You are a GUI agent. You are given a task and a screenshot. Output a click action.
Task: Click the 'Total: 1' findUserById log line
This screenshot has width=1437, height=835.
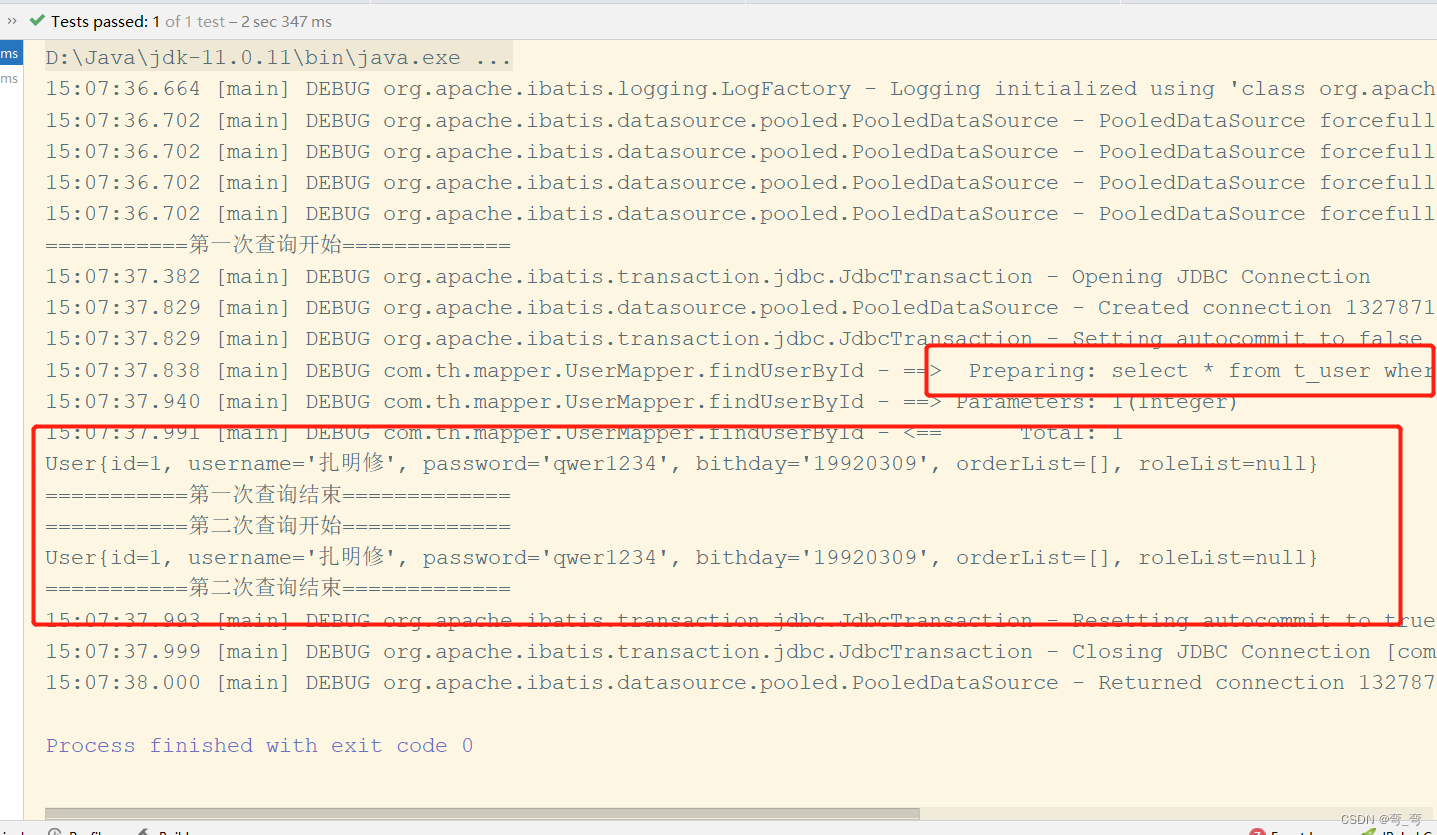(584, 433)
